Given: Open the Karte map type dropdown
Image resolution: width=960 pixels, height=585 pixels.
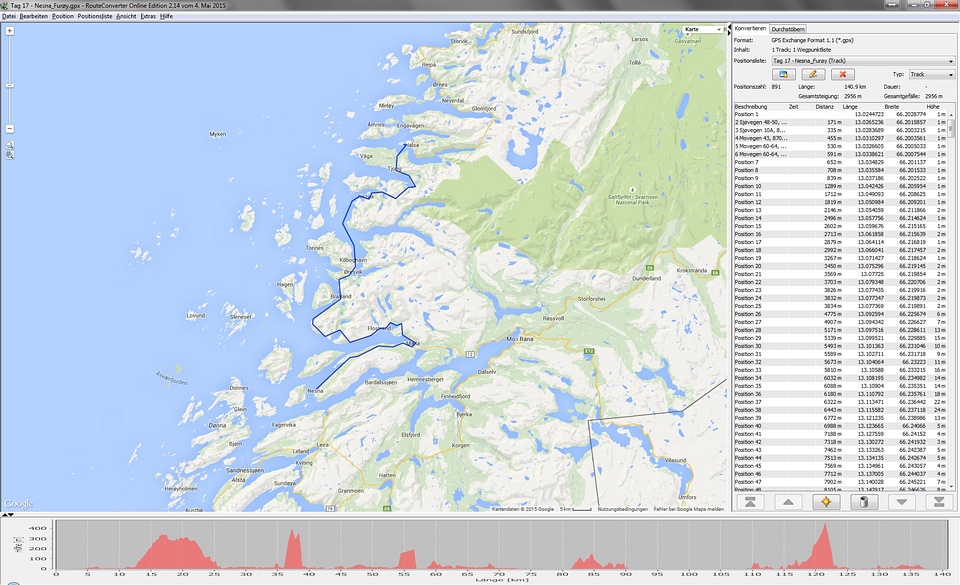Looking at the screenshot, I should point(705,30).
